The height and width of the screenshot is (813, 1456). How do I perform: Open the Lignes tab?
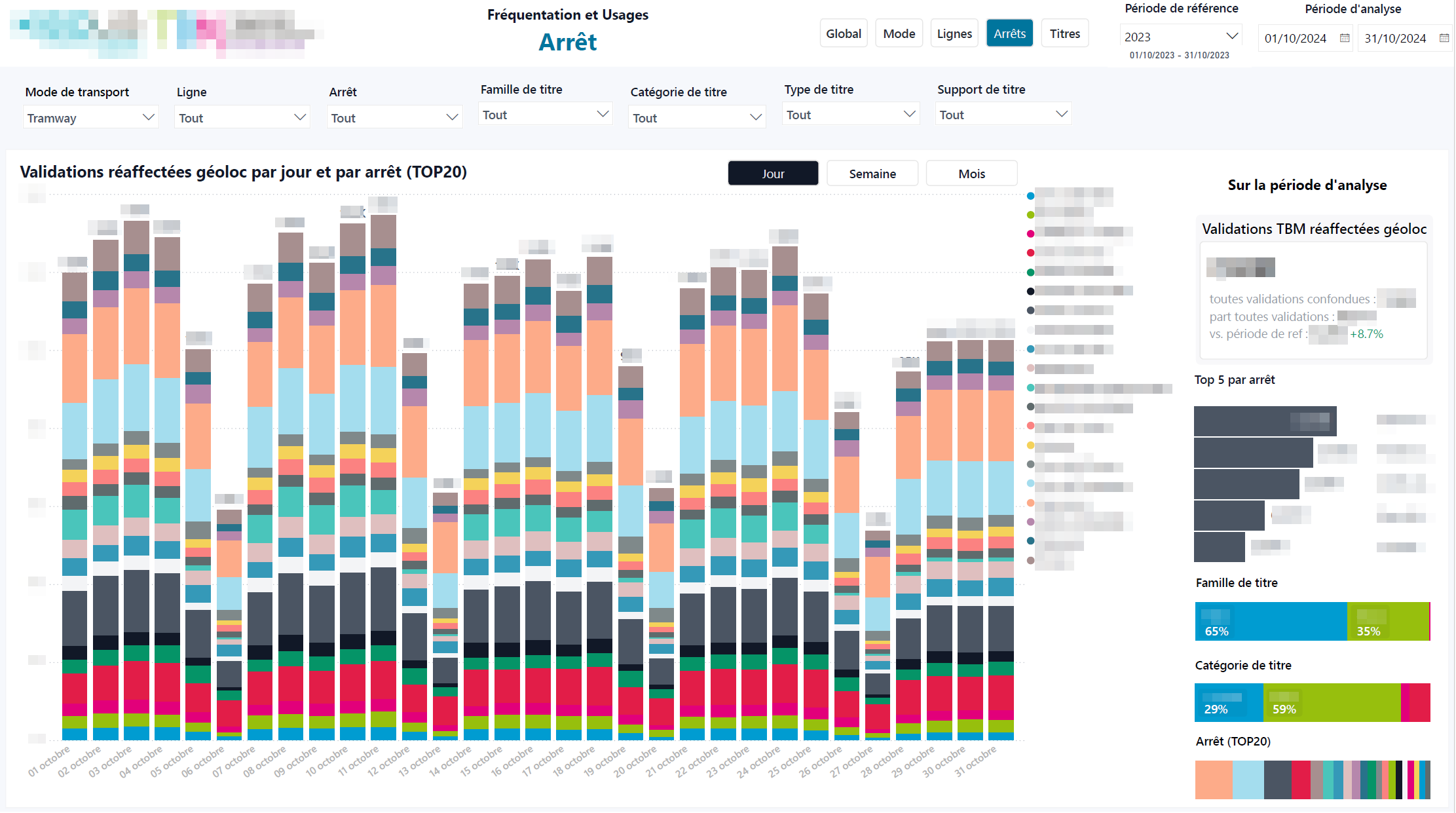click(954, 33)
